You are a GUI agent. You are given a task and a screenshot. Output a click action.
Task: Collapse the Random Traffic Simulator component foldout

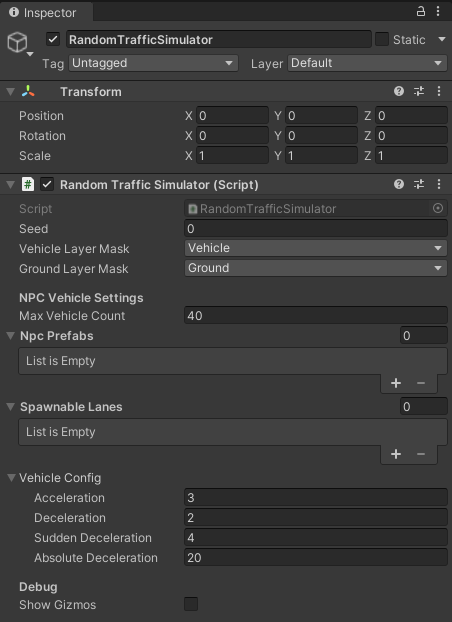pos(11,184)
